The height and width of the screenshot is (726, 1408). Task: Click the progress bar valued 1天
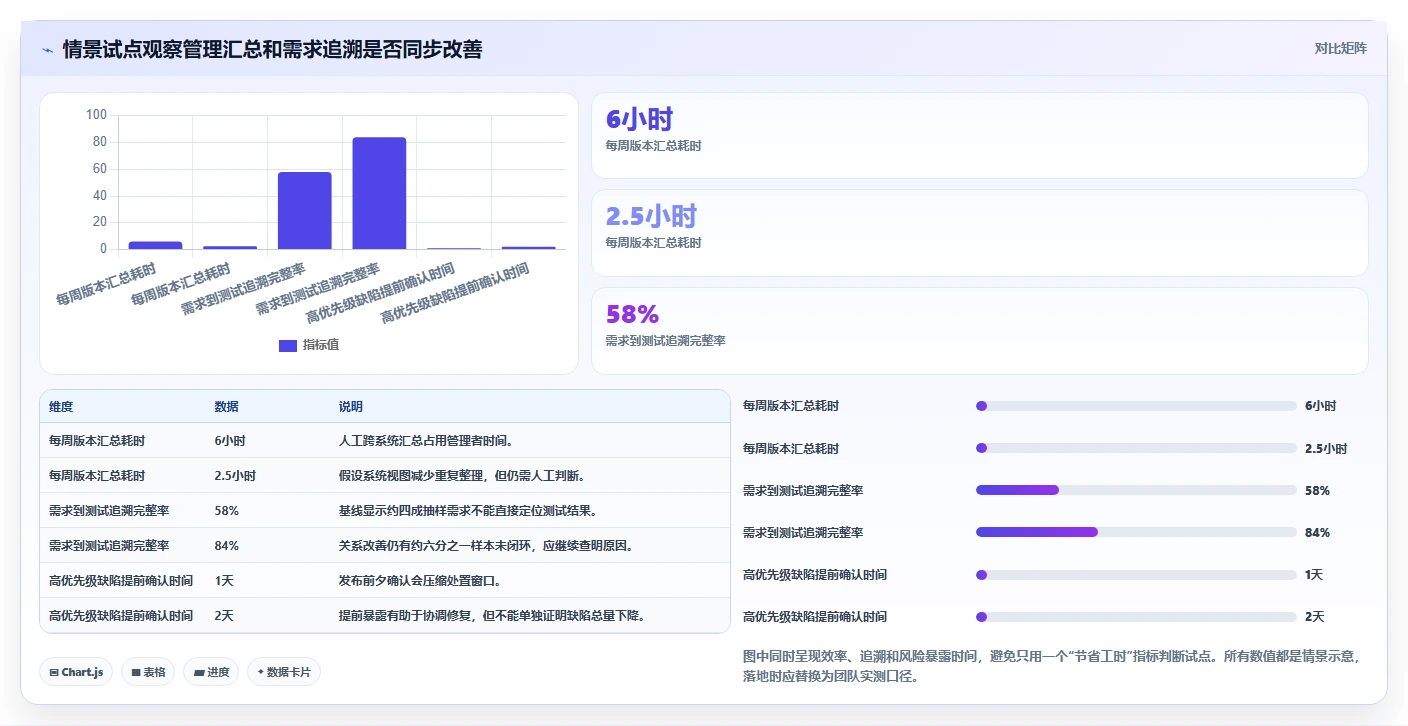tap(1136, 574)
